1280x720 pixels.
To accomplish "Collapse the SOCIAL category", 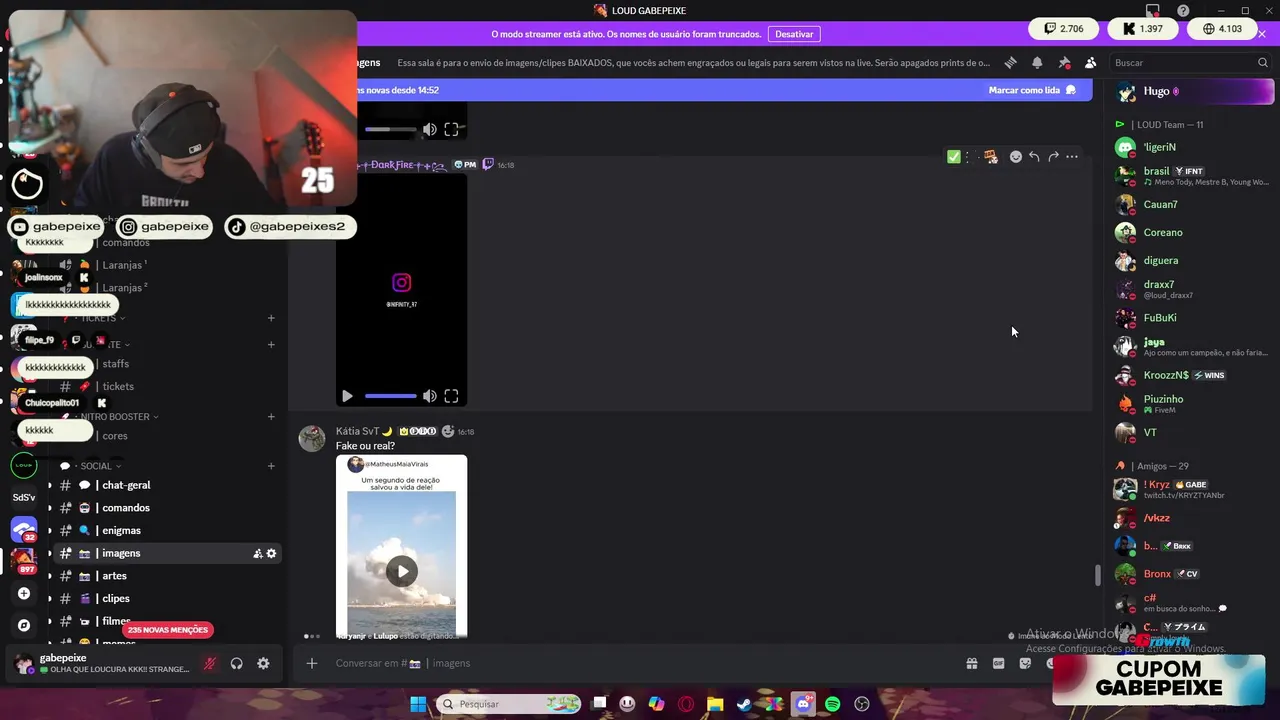I will (x=97, y=466).
